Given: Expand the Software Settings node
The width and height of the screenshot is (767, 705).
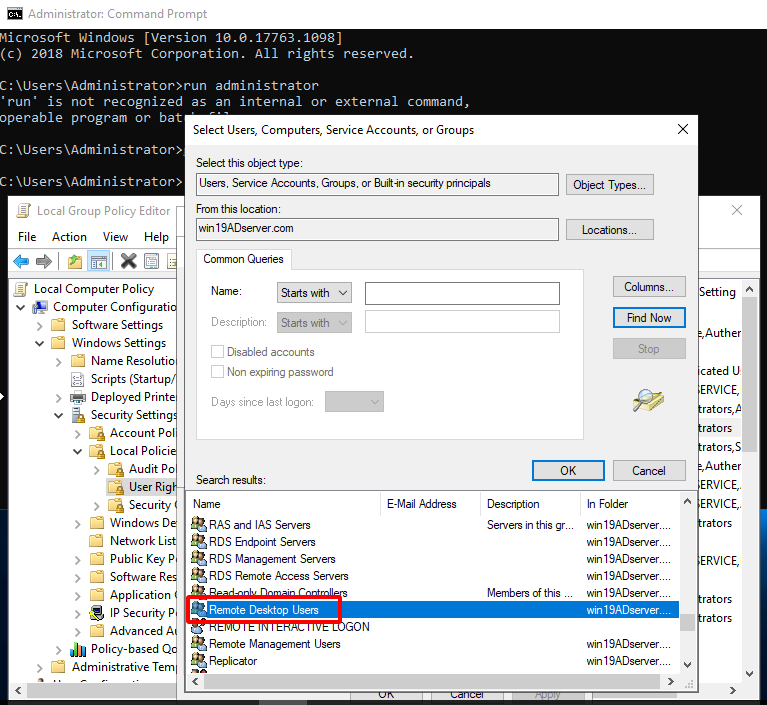Looking at the screenshot, I should [40, 325].
